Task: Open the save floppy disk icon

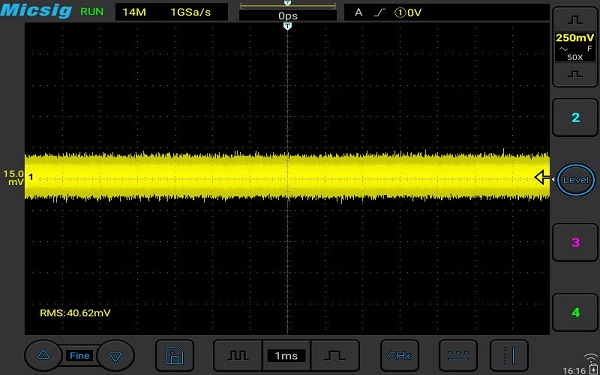Action: [x=174, y=356]
